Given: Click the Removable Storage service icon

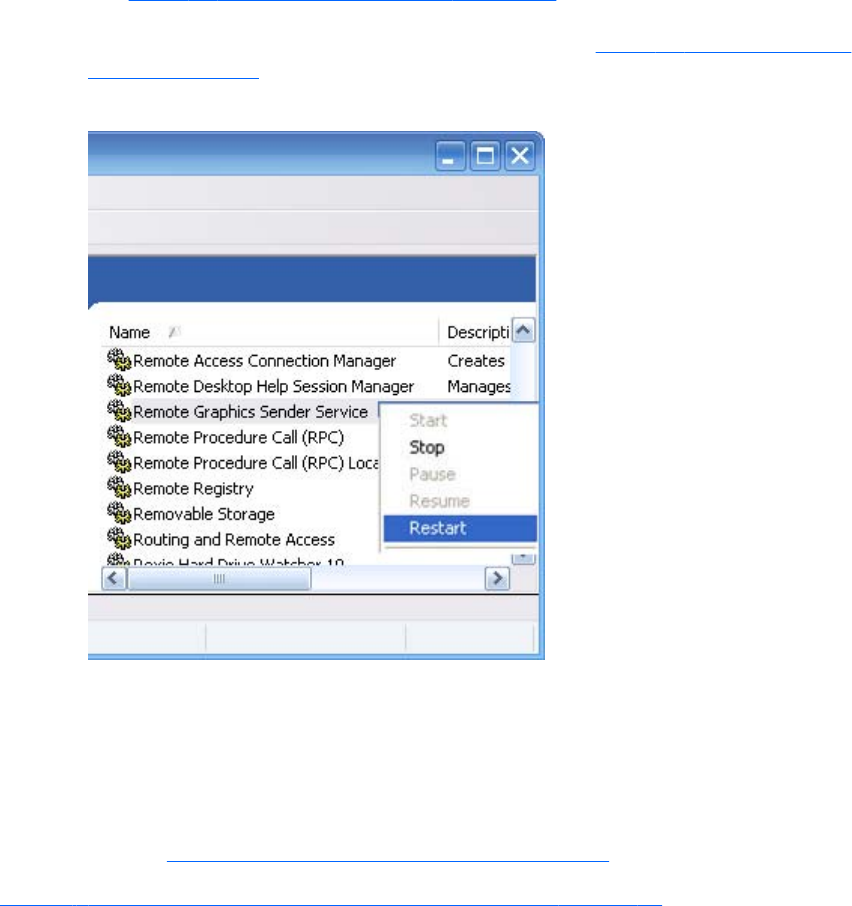Looking at the screenshot, I should pos(119,513).
